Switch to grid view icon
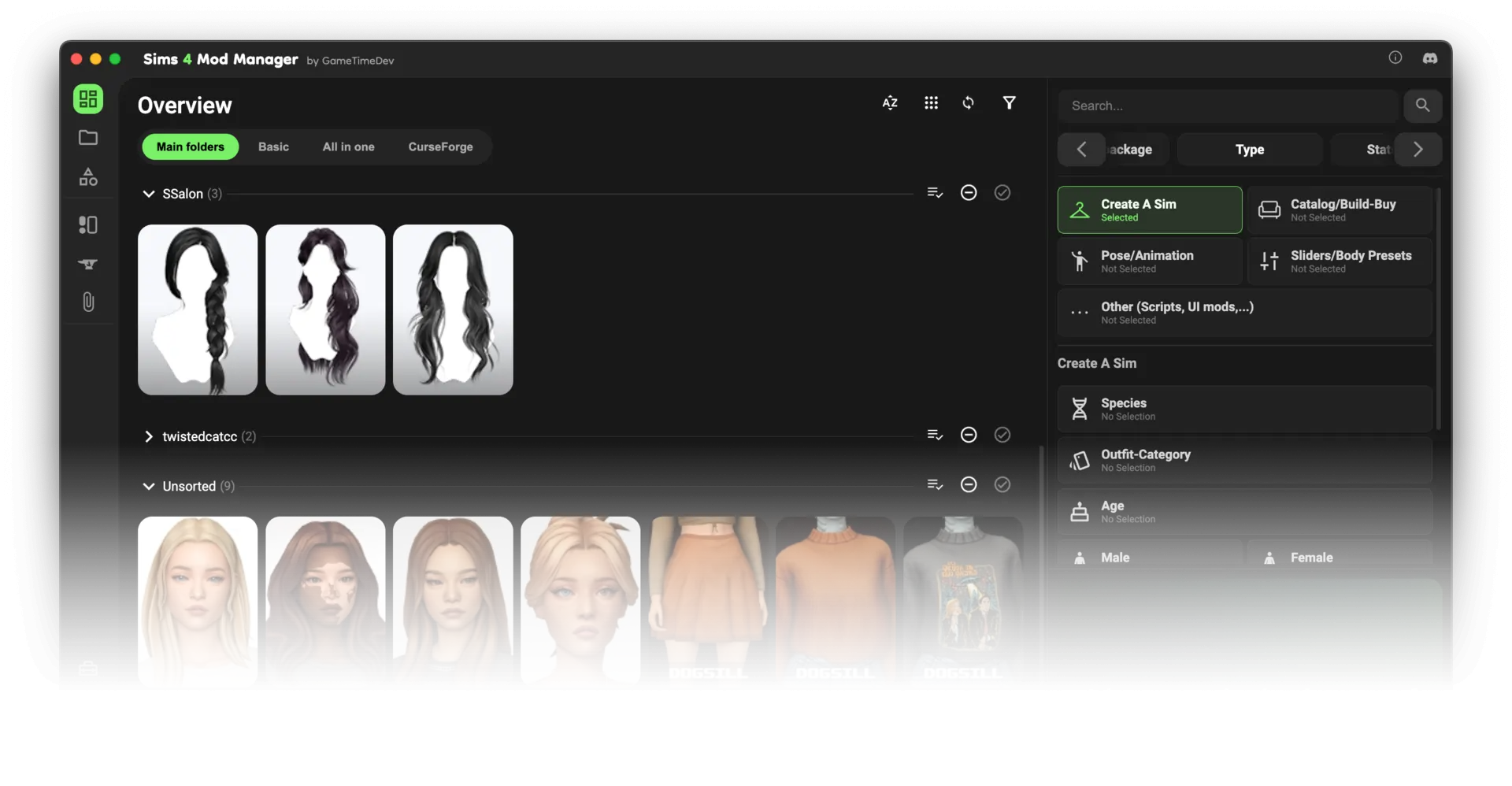1512x786 pixels. pyautogui.click(x=931, y=103)
